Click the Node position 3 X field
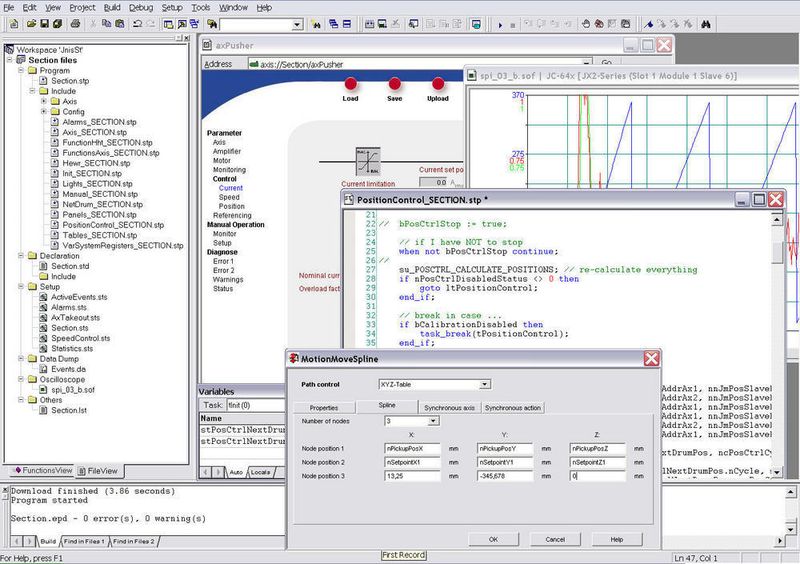This screenshot has height=564, width=800. tap(412, 476)
